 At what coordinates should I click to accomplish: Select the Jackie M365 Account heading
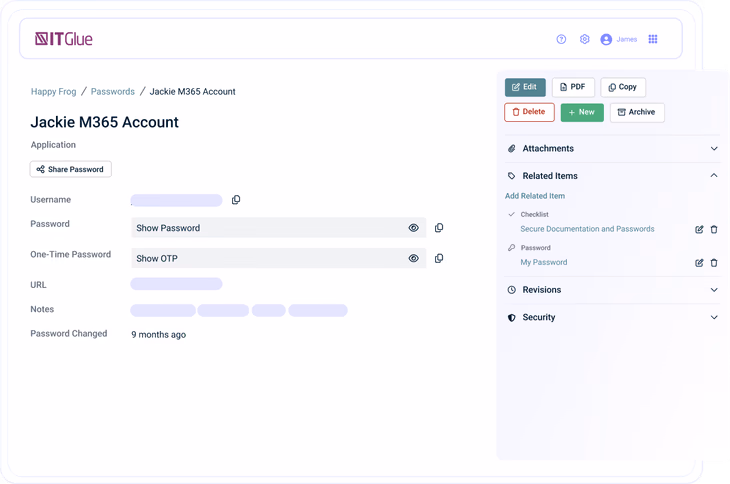tap(104, 122)
